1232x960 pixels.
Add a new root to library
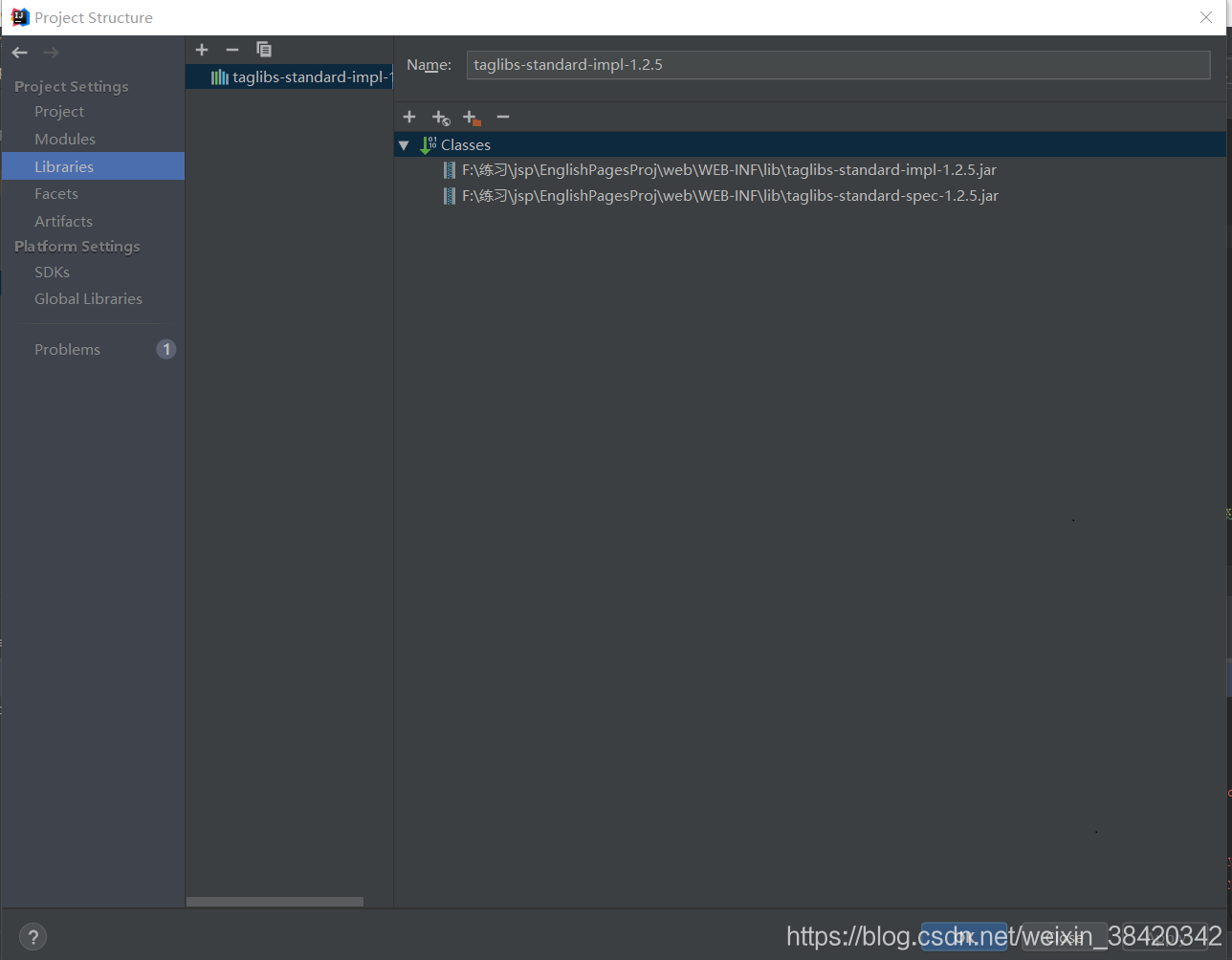tap(409, 117)
